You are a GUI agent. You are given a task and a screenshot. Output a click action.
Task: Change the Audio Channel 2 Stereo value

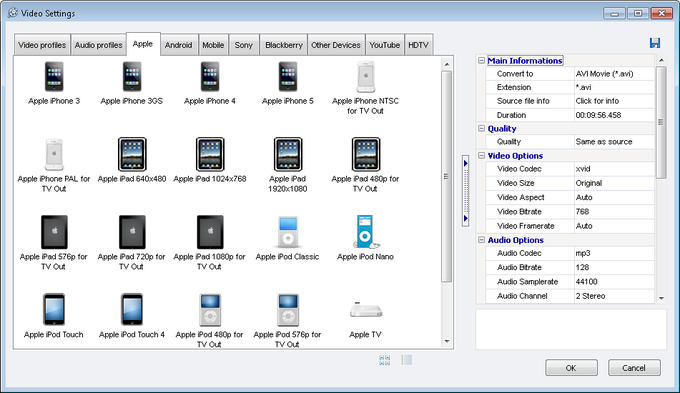click(614, 296)
